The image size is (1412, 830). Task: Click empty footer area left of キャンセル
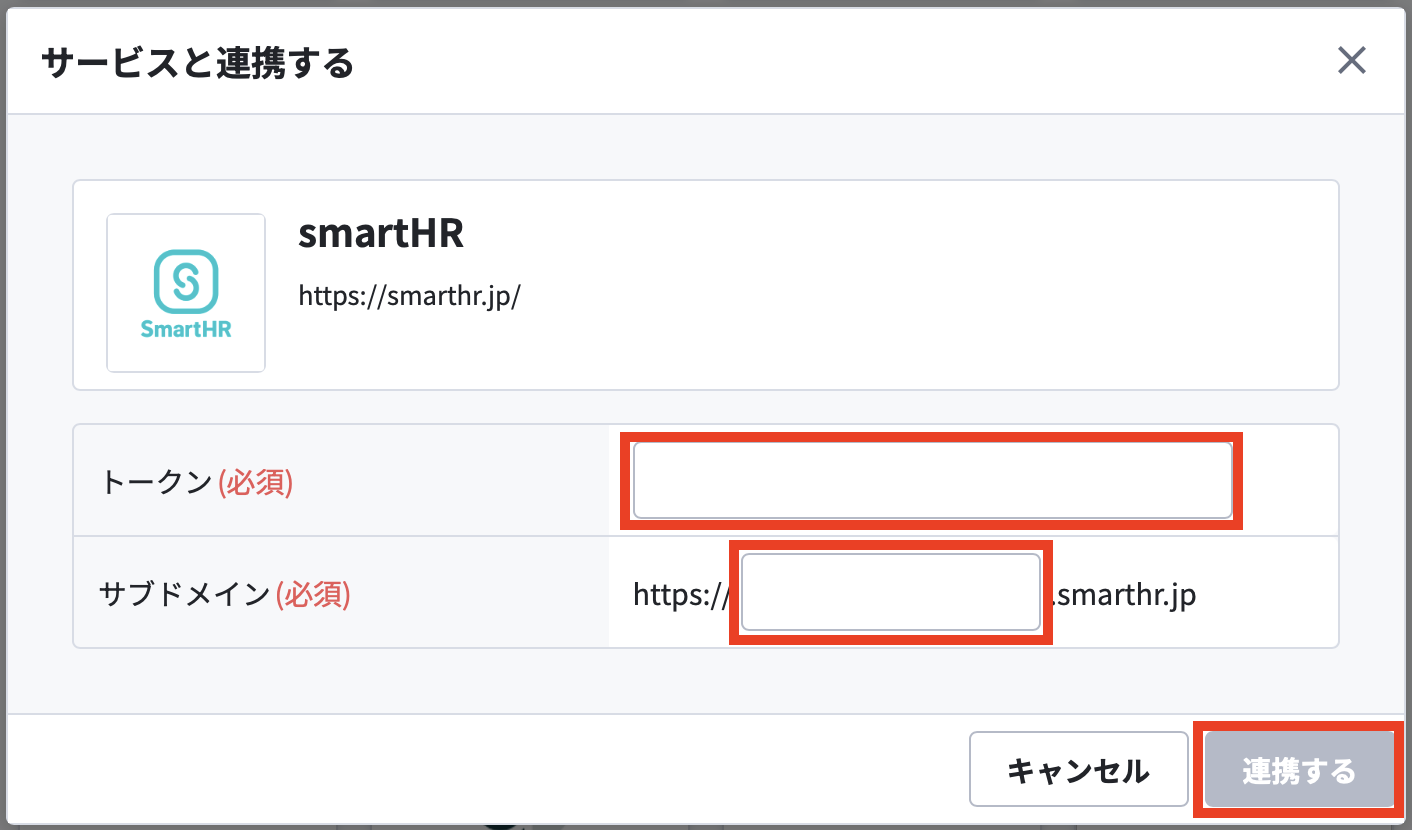pos(480,770)
